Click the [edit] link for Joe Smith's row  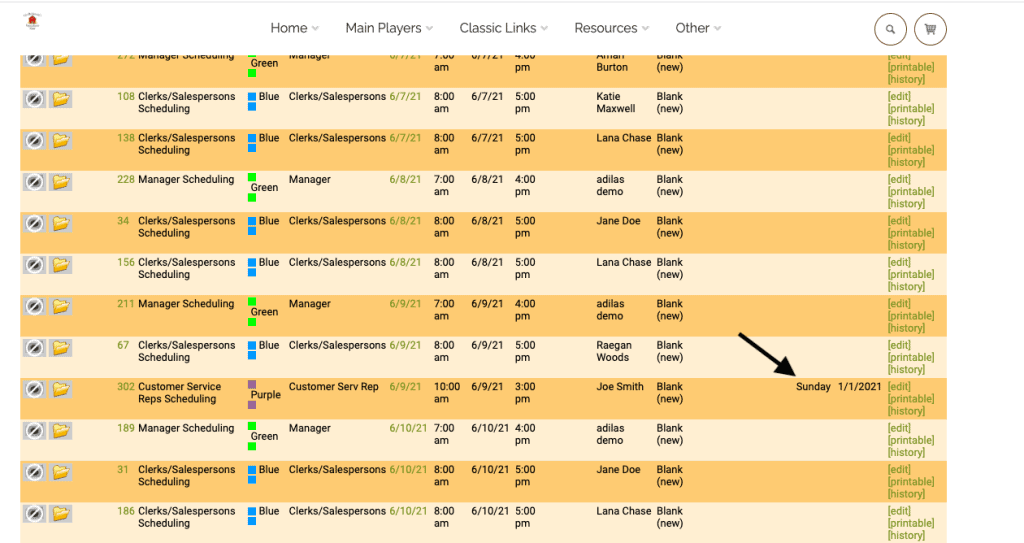[x=899, y=387]
